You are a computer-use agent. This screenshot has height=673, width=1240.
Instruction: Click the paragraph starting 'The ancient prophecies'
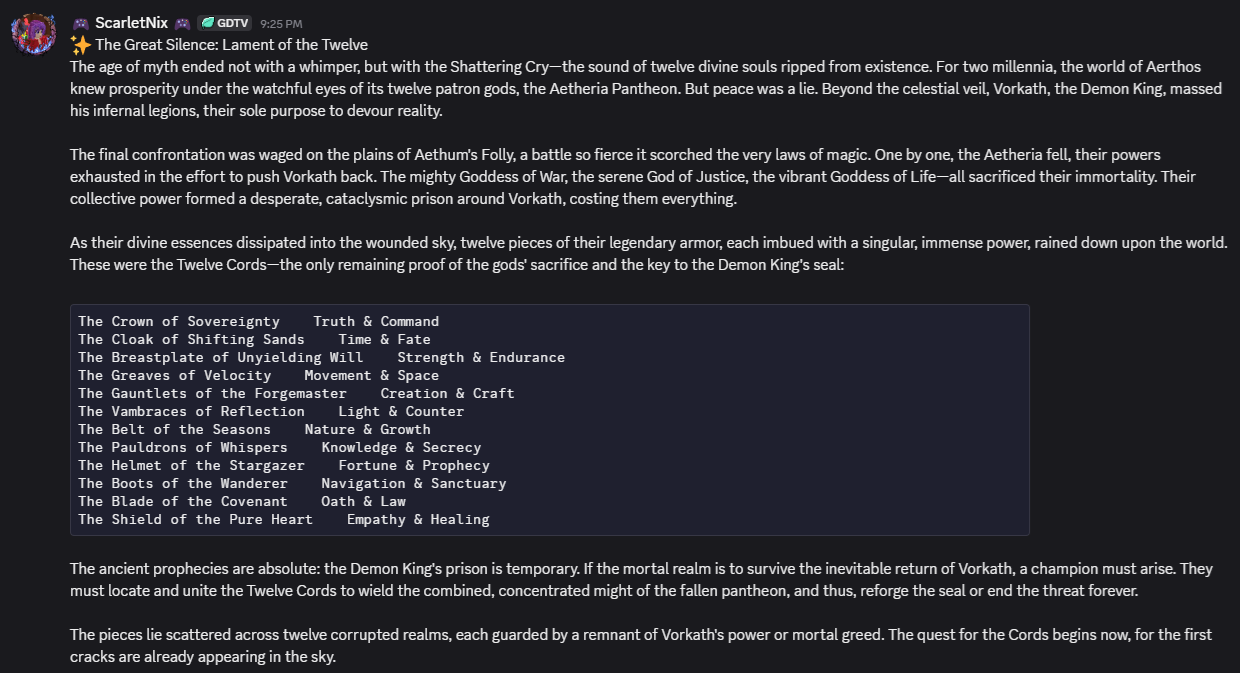[x=640, y=579]
